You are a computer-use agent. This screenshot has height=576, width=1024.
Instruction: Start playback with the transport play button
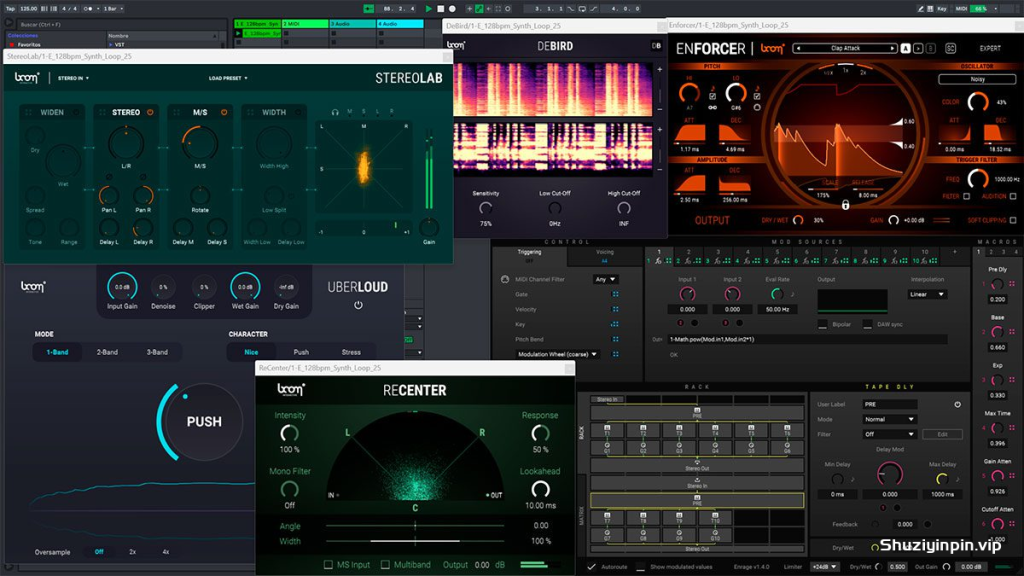coord(428,8)
